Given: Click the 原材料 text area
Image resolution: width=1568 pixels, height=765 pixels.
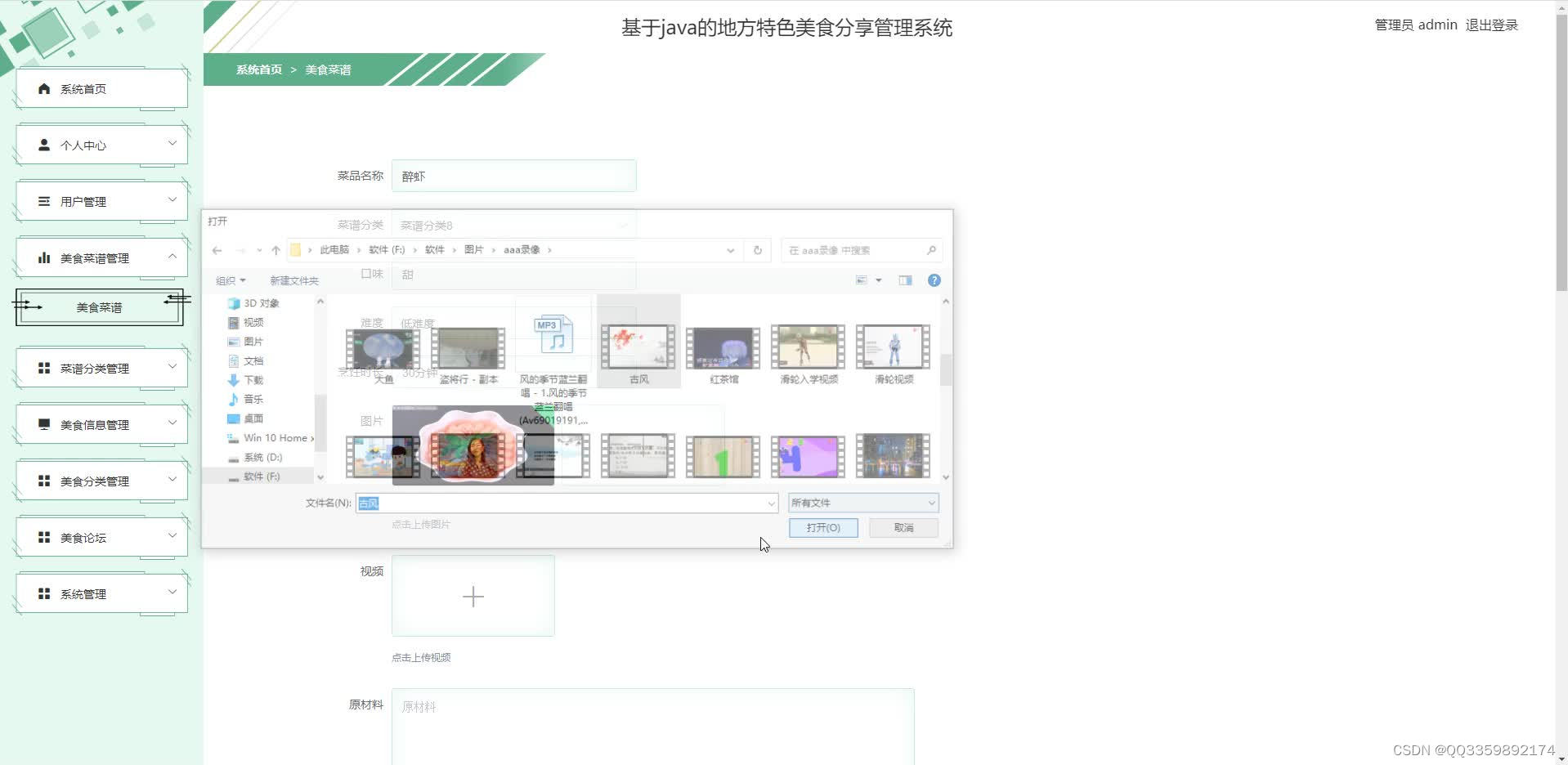Looking at the screenshot, I should click(653, 727).
